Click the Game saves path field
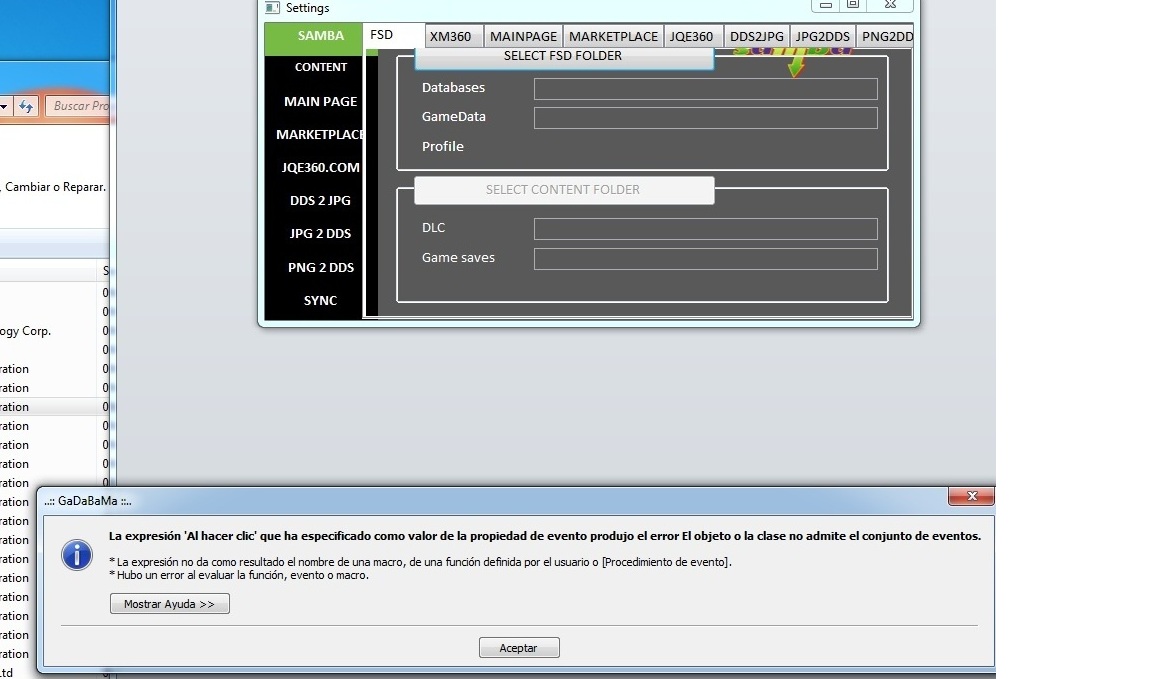The height and width of the screenshot is (679, 1152). [x=705, y=259]
